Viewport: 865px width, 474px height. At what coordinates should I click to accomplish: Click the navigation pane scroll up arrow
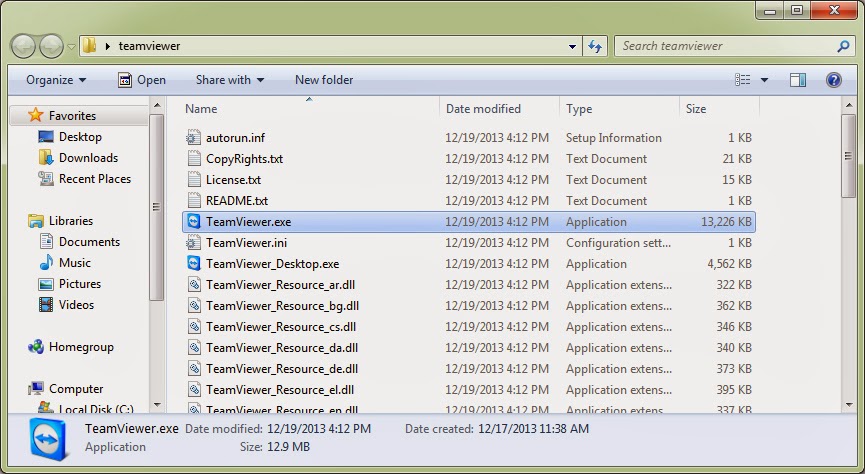157,104
